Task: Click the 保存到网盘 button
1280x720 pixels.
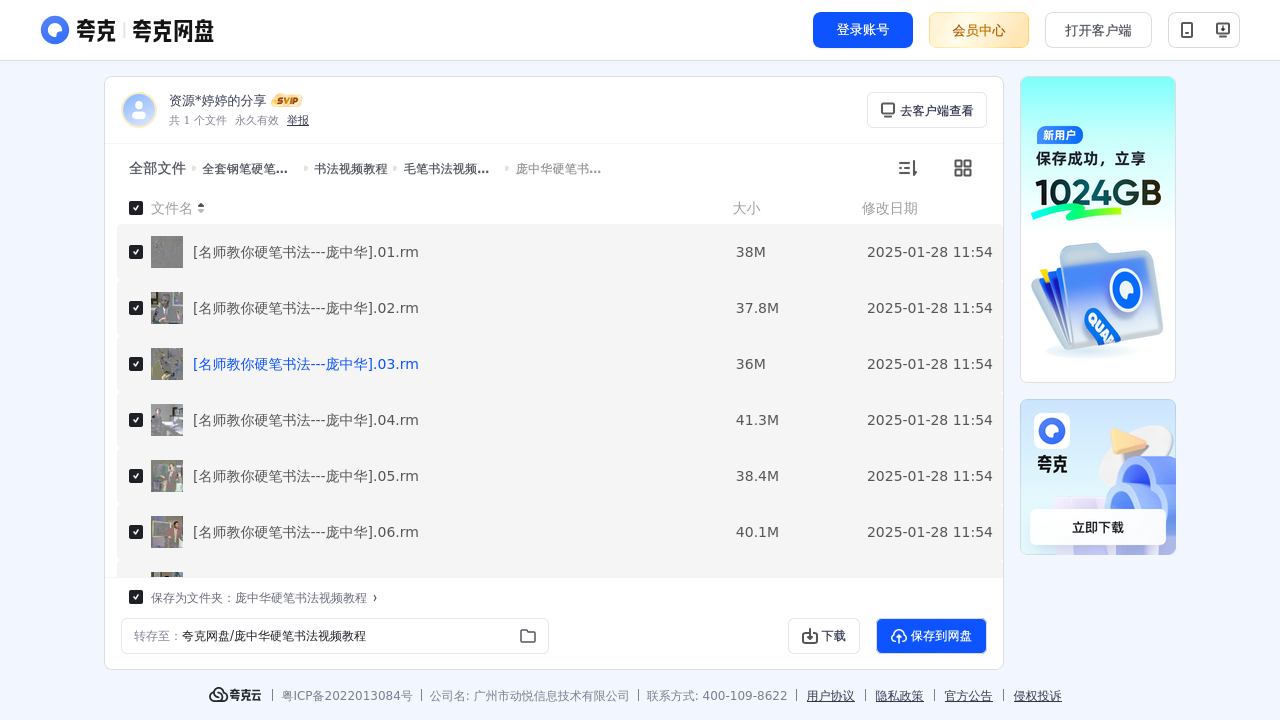Action: point(931,636)
